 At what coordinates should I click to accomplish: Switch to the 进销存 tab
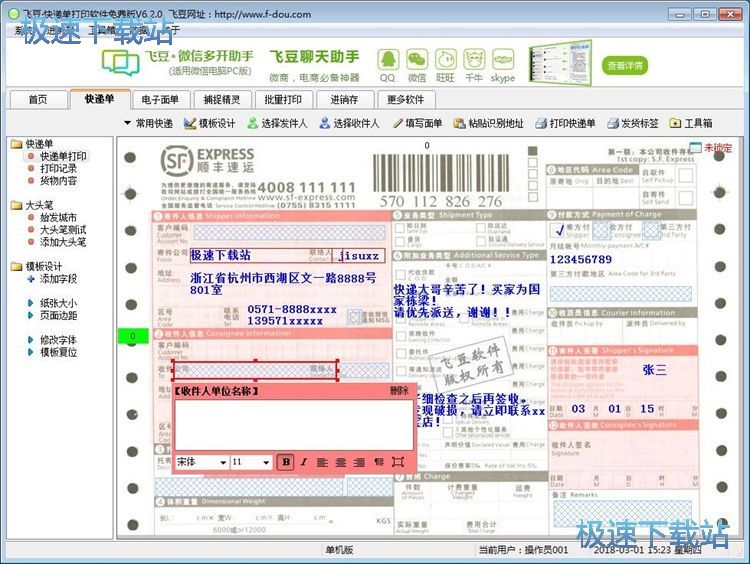click(x=344, y=100)
